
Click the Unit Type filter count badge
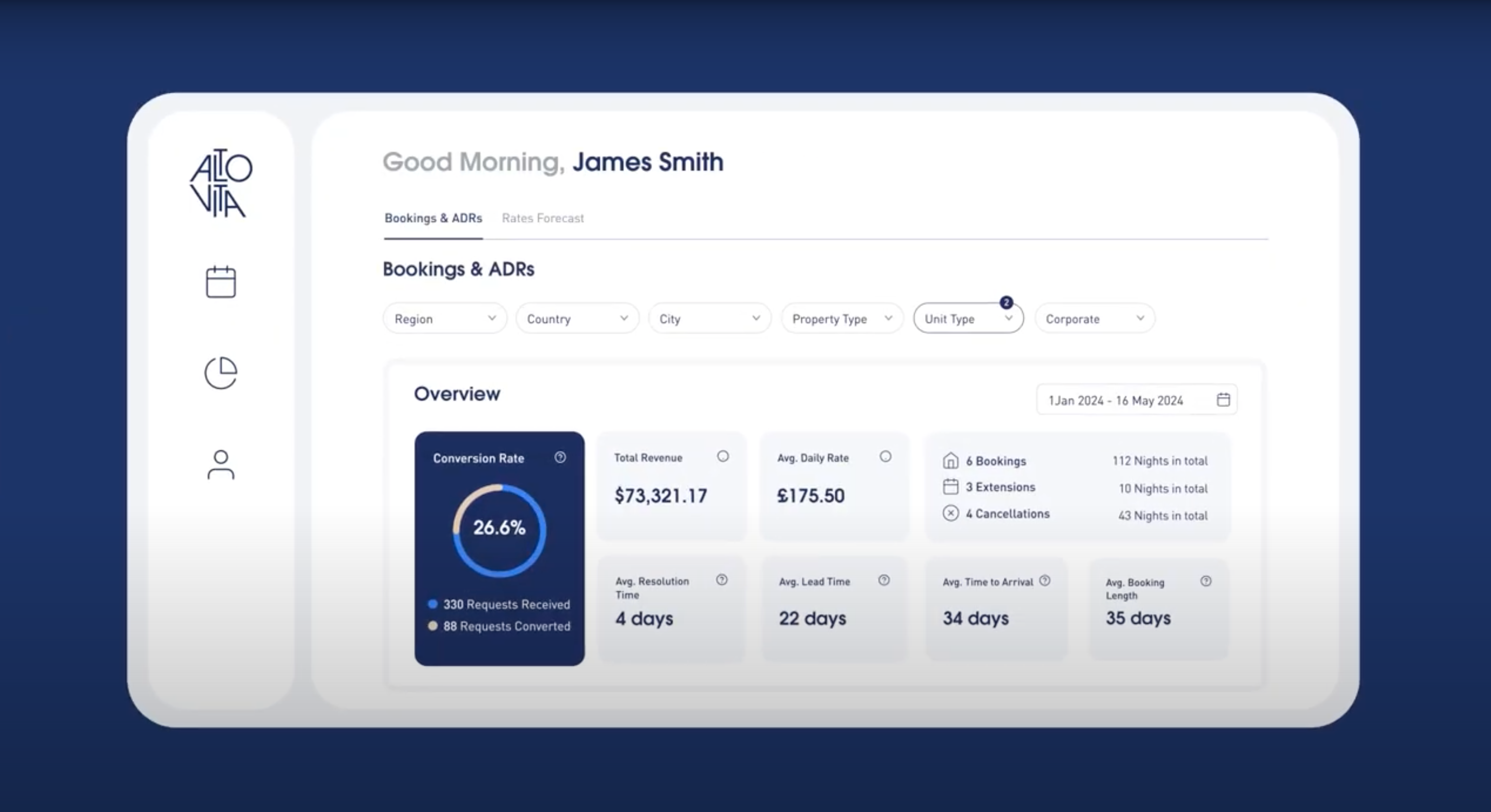(x=1007, y=302)
